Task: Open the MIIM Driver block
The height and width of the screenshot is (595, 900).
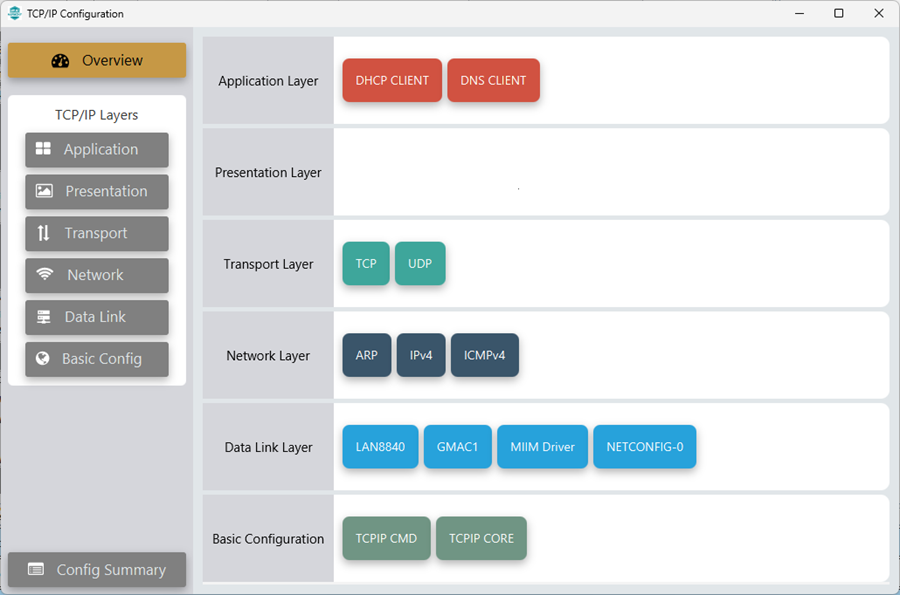Action: 542,447
